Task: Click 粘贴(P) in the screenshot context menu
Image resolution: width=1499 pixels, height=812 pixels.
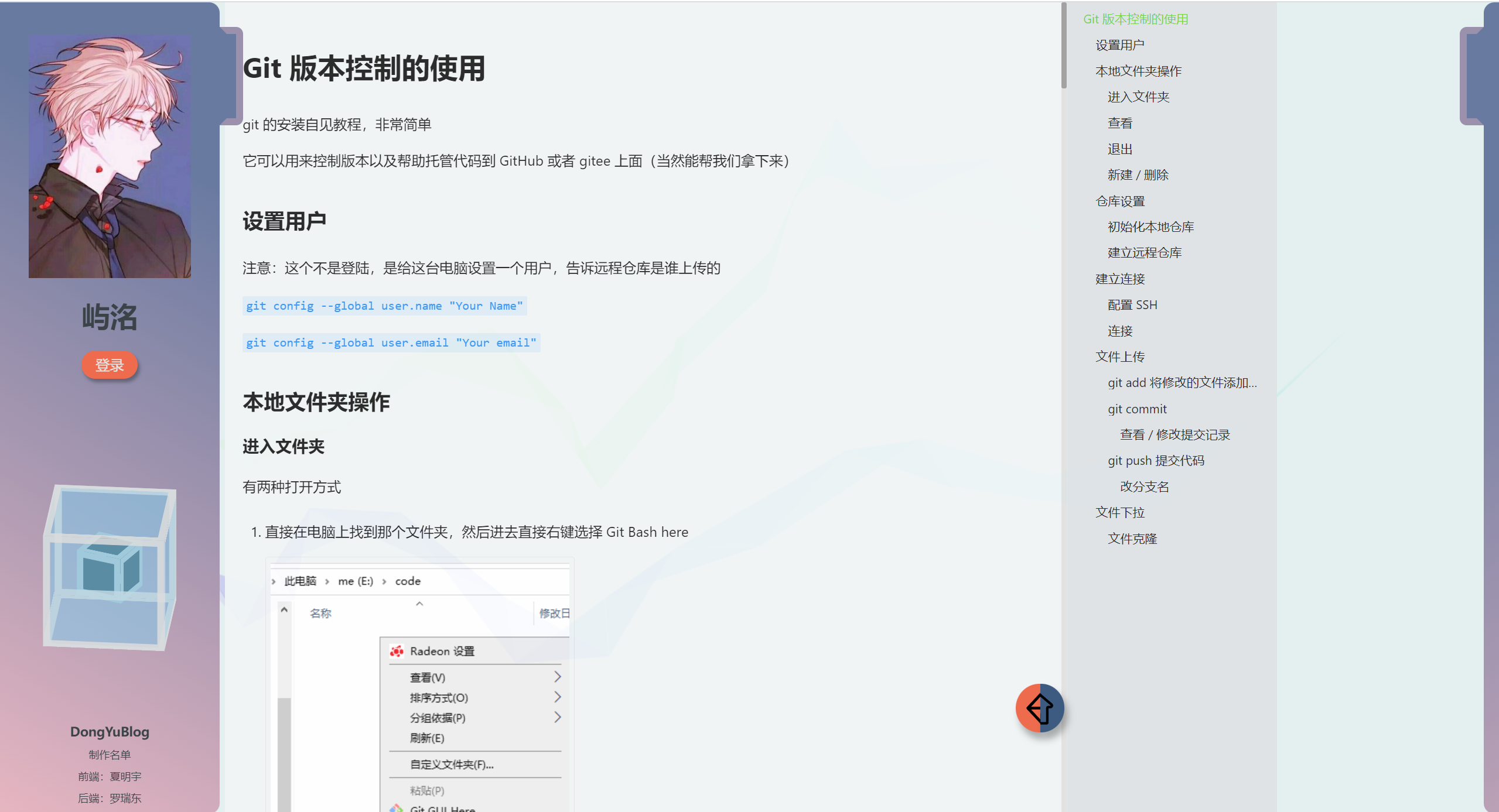Action: point(427,791)
